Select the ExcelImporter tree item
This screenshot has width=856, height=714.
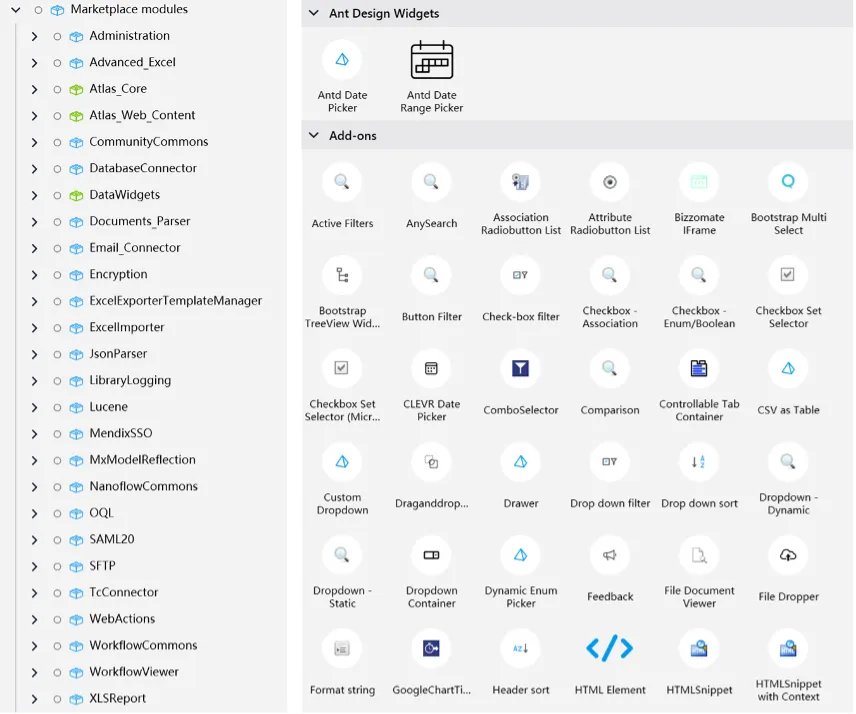[x=127, y=327]
